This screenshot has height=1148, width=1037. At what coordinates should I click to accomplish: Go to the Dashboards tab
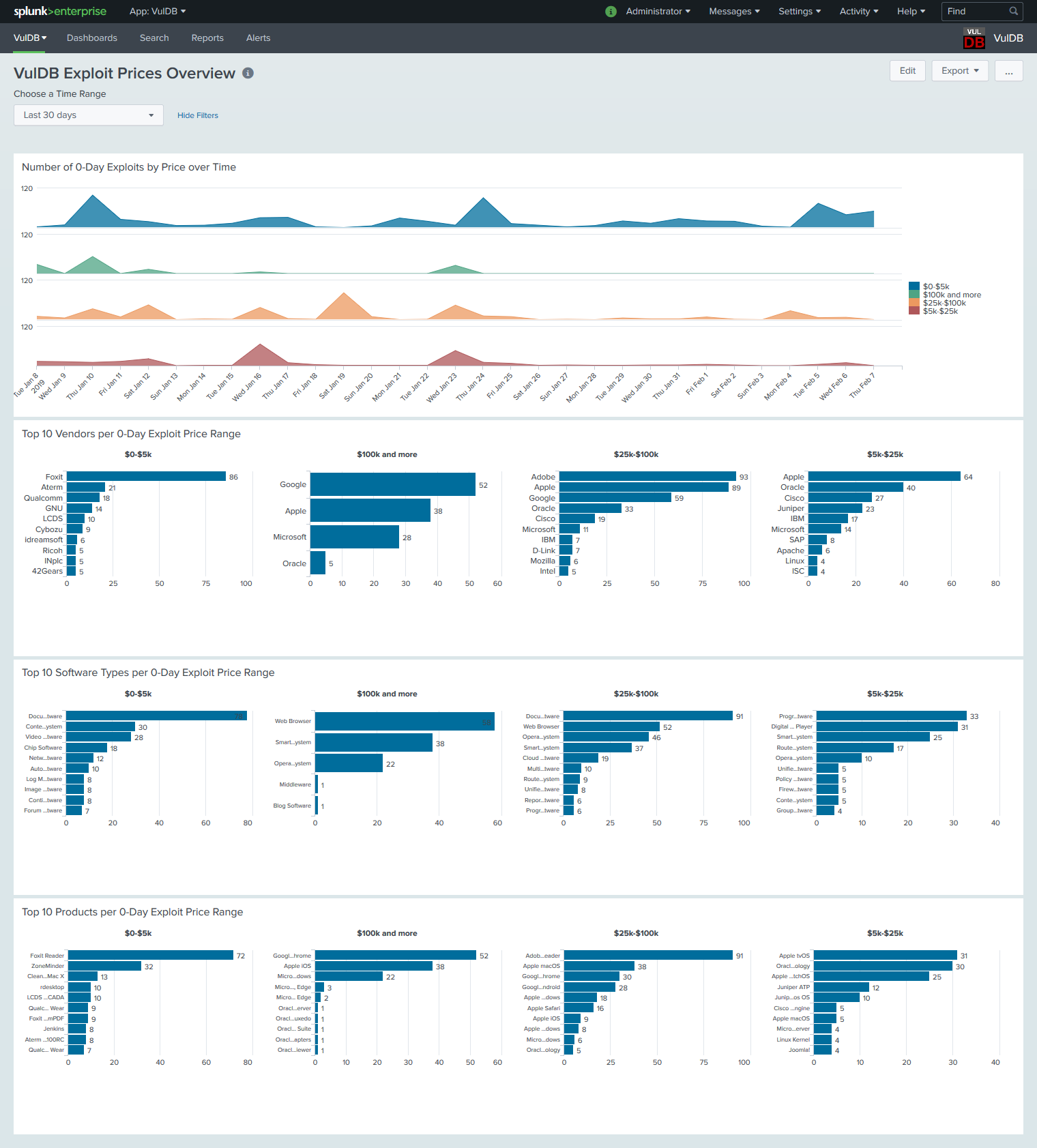coord(92,38)
